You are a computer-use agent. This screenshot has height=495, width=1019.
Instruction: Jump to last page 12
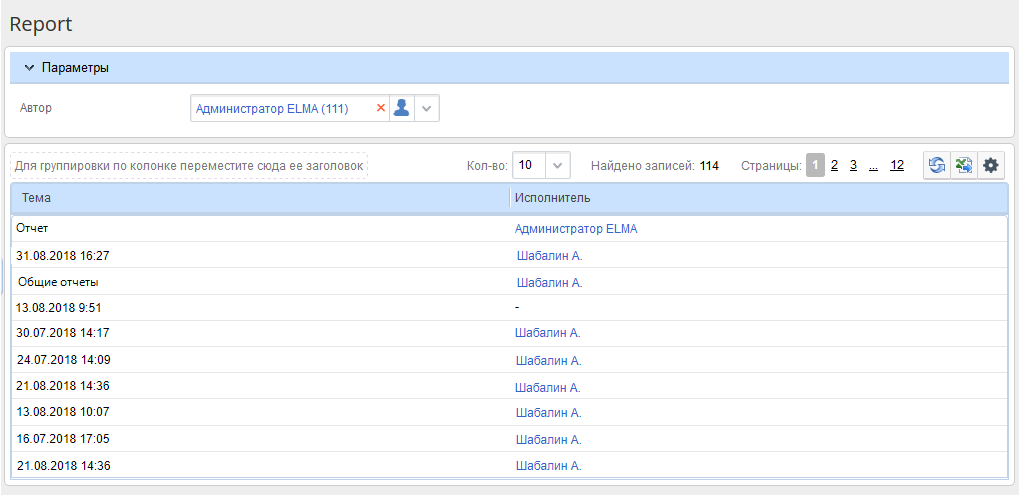click(897, 166)
